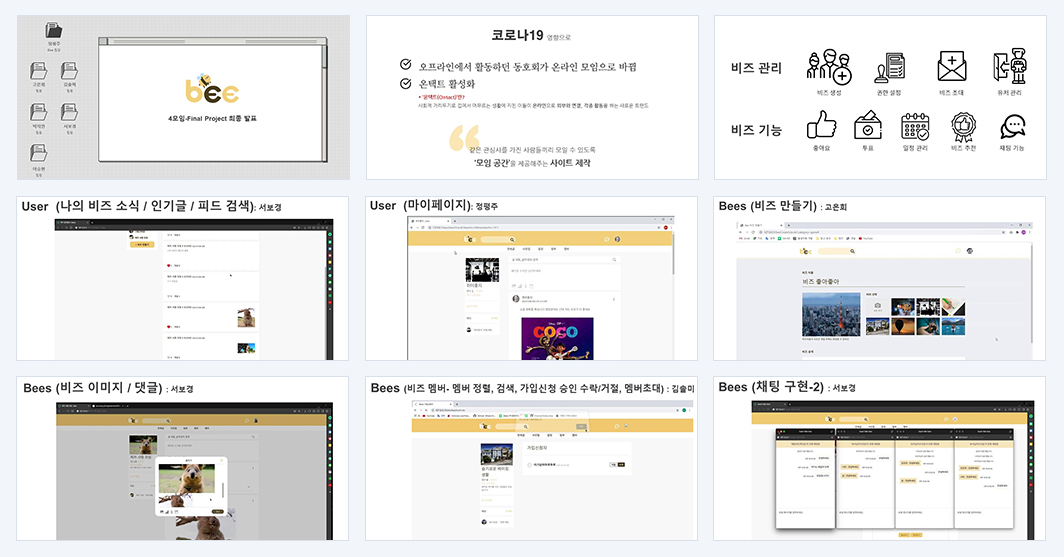Click the '비즈 기능' row label
The width and height of the screenshot is (1064, 557).
[757, 130]
